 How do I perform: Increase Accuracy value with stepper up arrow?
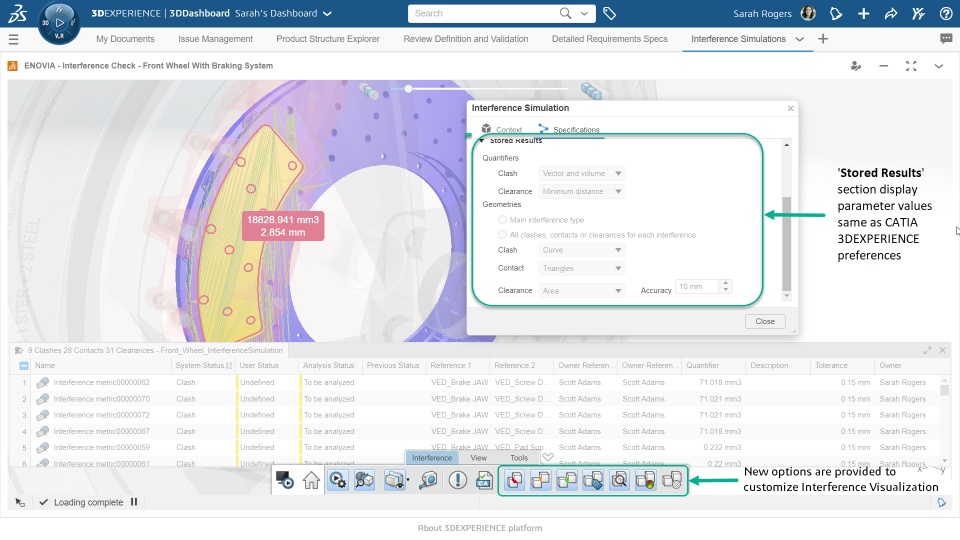pos(726,283)
